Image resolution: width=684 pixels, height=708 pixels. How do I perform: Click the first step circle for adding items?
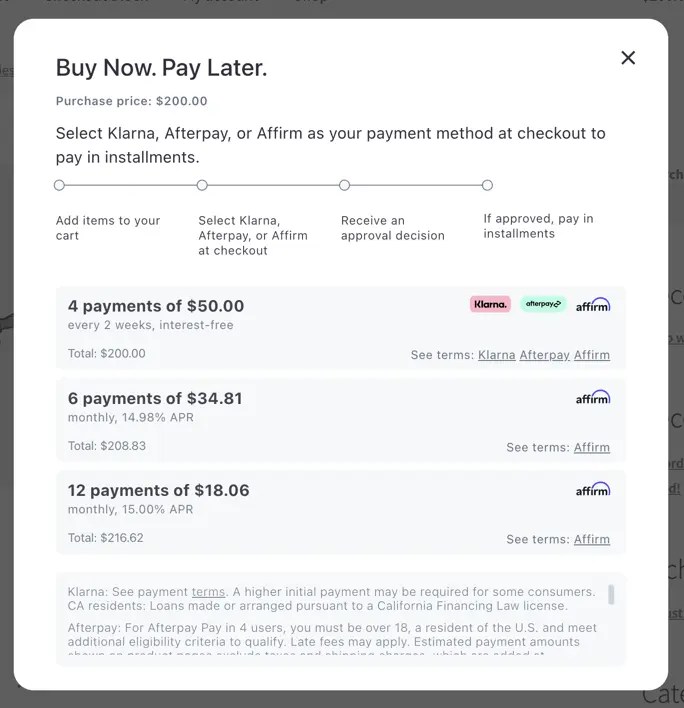point(59,185)
